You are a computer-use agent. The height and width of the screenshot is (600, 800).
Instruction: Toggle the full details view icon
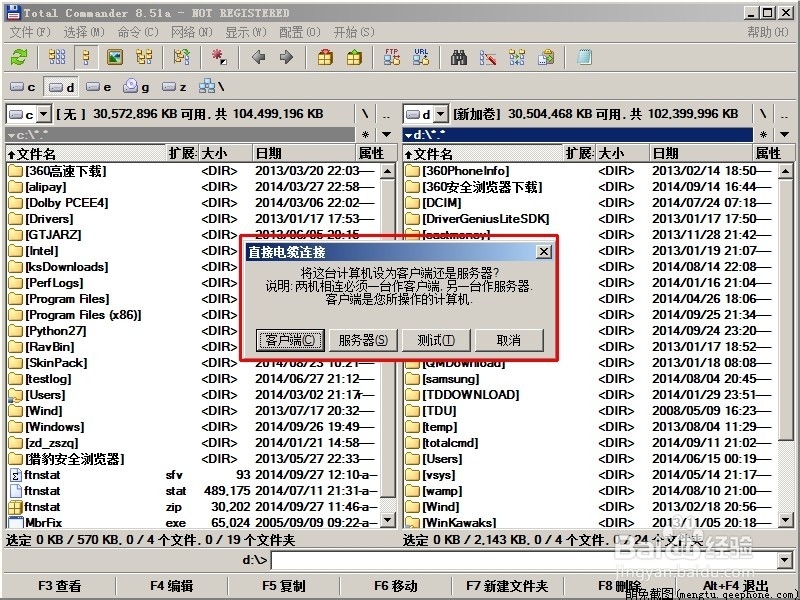(x=86, y=57)
